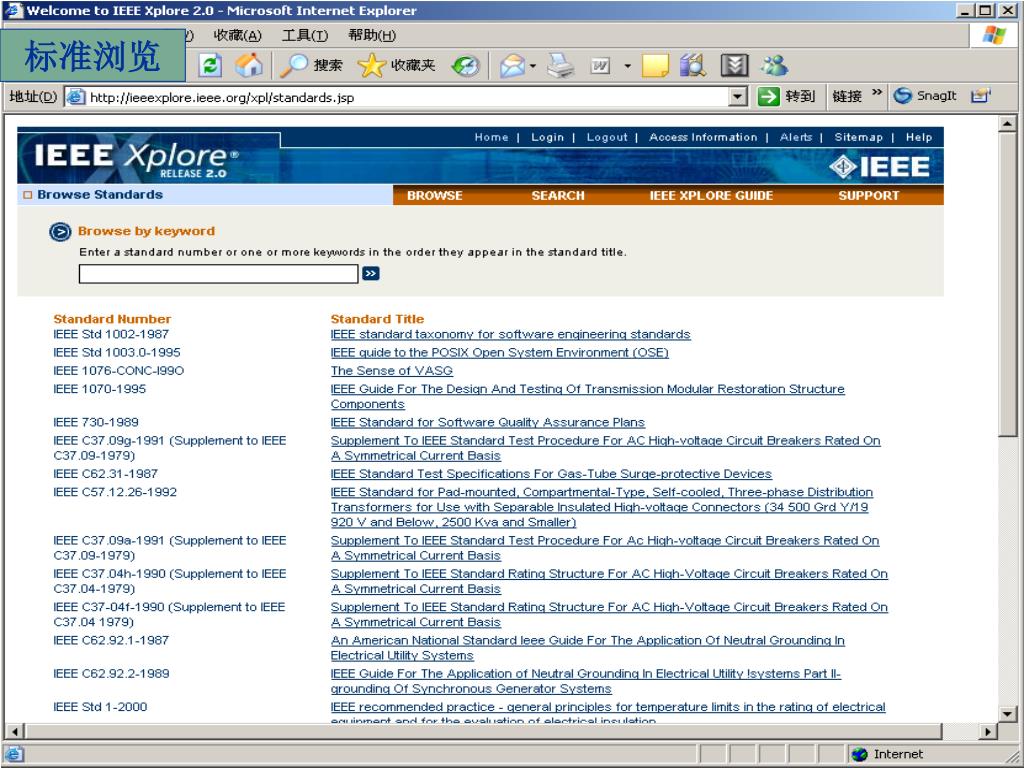Select text IEEE 730-1989
This screenshot has width=1024, height=768.
(x=96, y=423)
